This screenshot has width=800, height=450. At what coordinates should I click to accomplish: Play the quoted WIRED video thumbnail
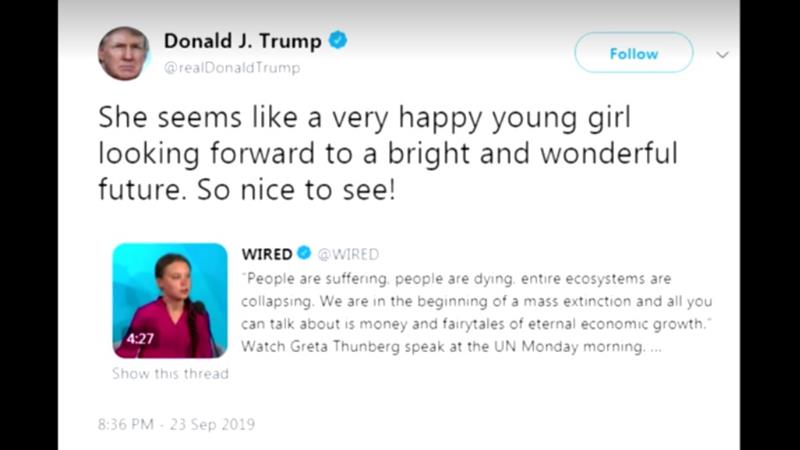(170, 299)
